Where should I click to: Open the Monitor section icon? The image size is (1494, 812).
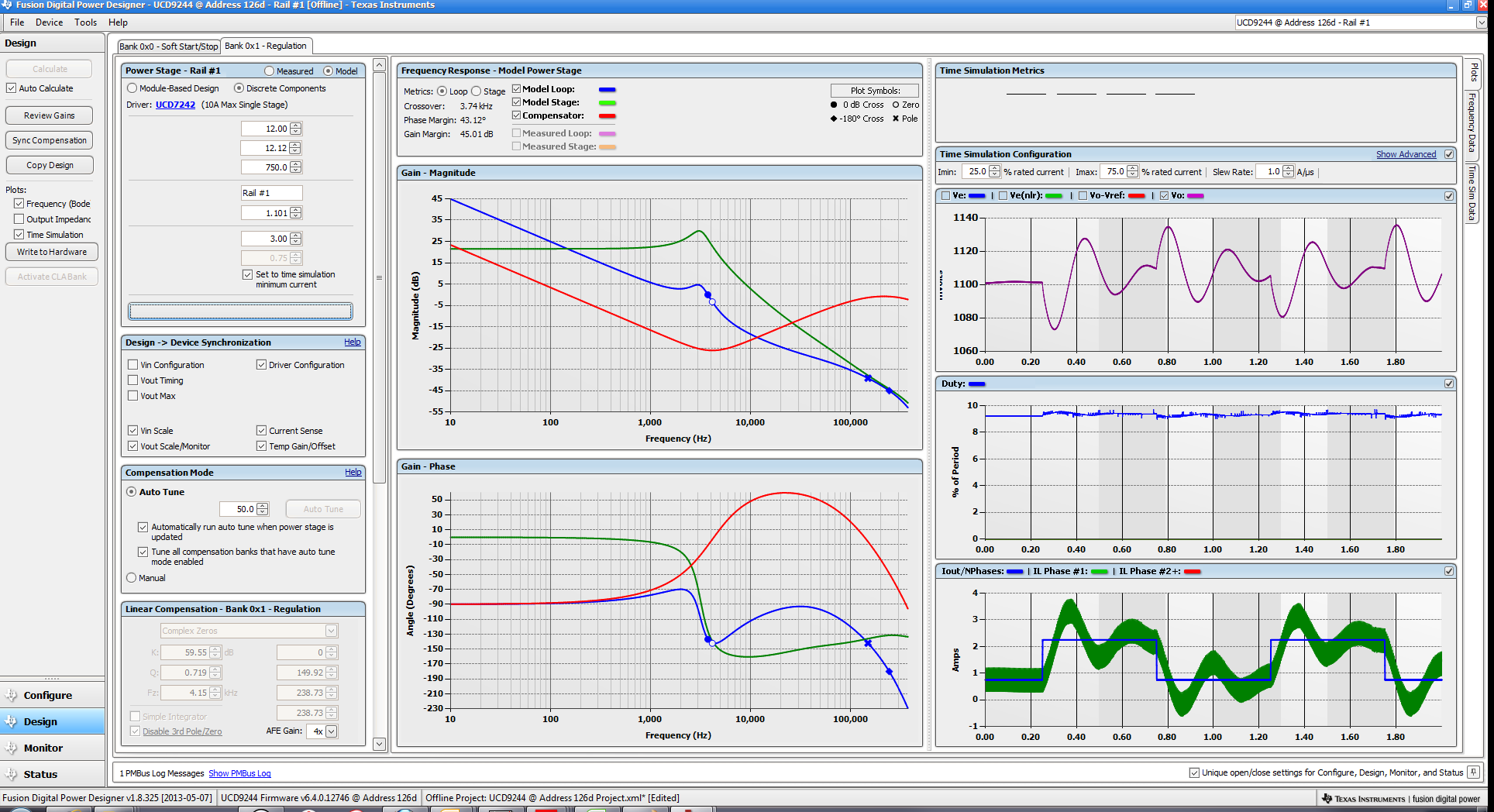pyautogui.click(x=11, y=748)
